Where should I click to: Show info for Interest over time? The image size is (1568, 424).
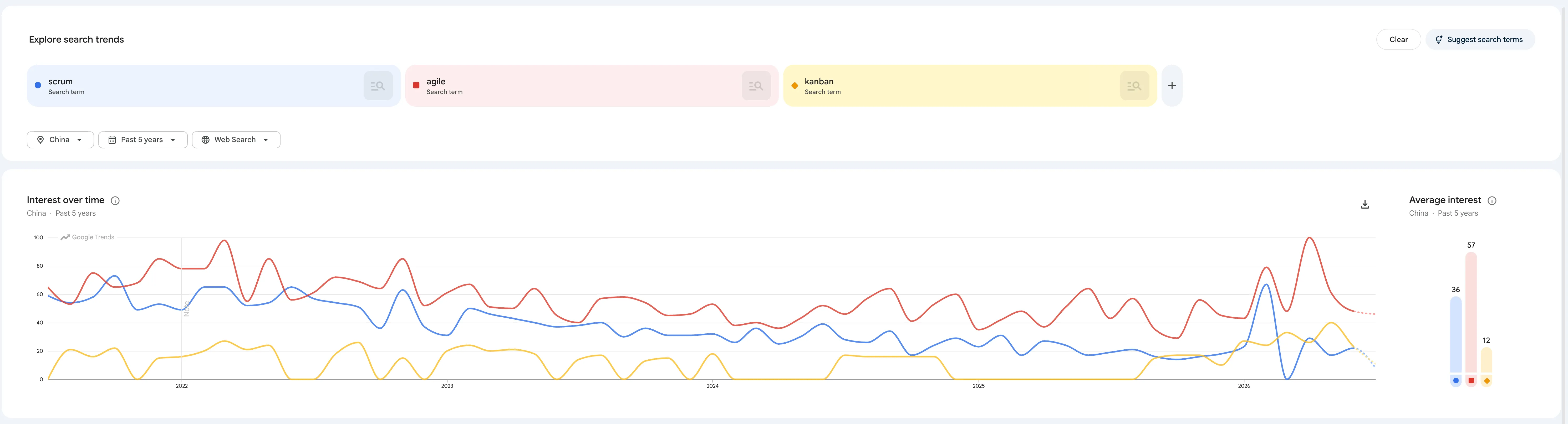pyautogui.click(x=115, y=201)
